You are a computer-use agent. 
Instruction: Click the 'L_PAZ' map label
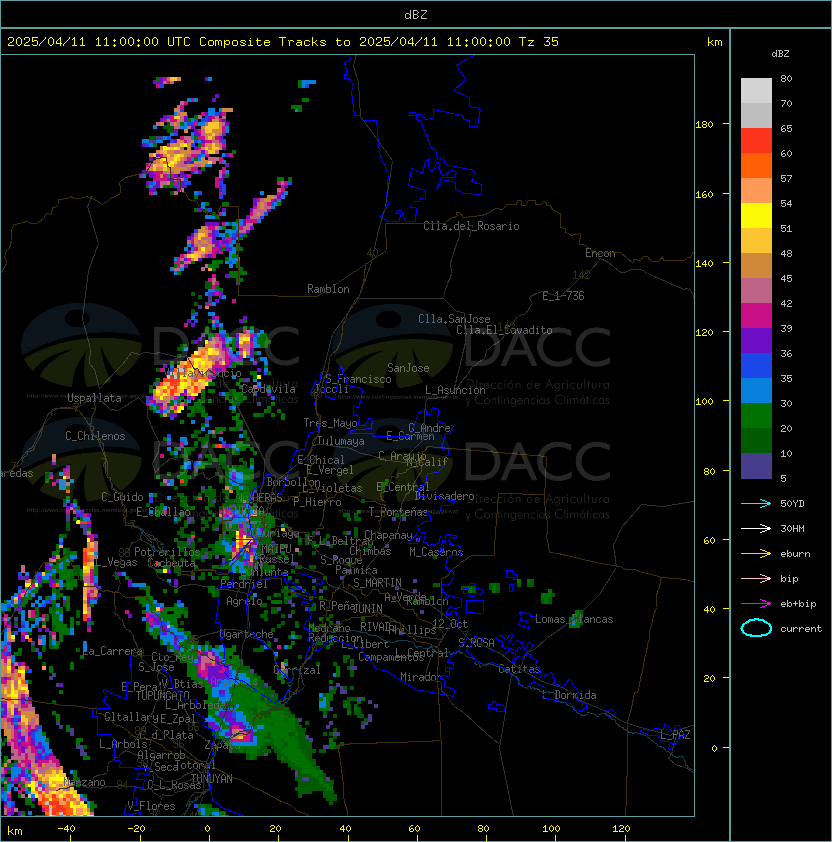click(675, 735)
